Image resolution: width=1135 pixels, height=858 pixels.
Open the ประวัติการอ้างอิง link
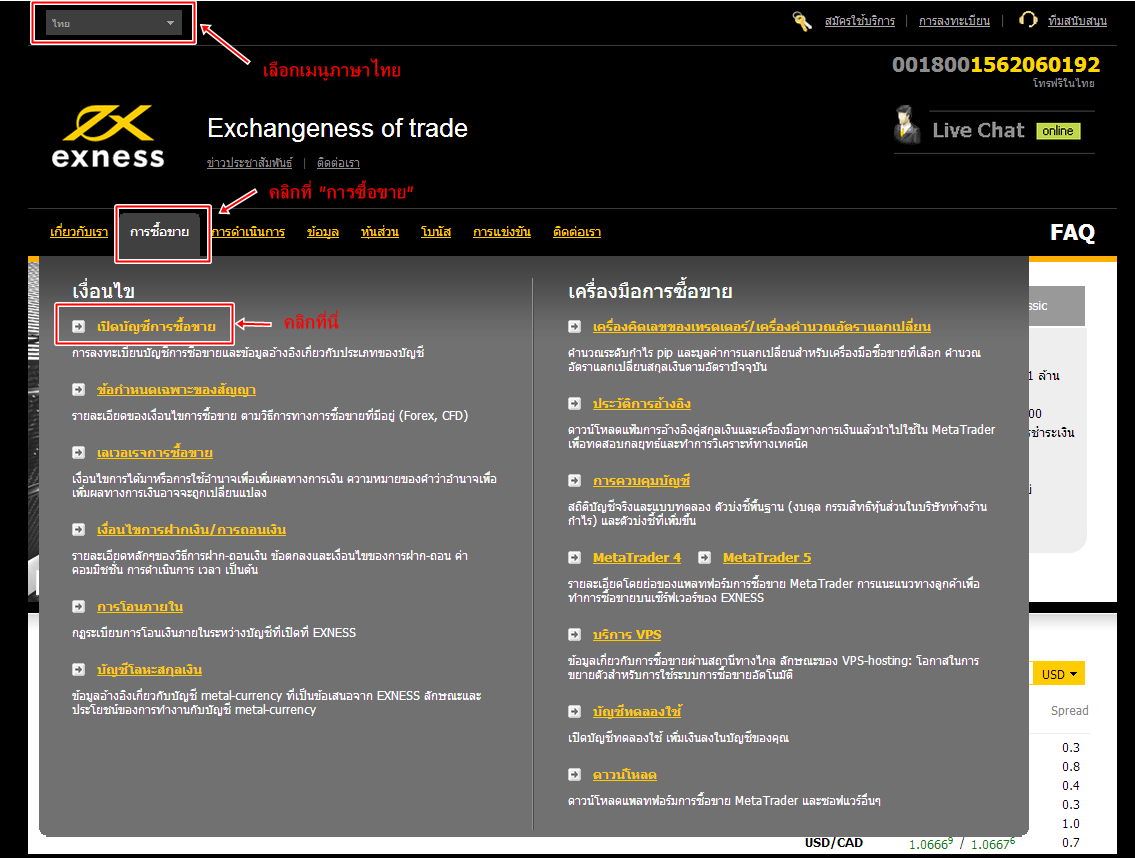(x=641, y=403)
